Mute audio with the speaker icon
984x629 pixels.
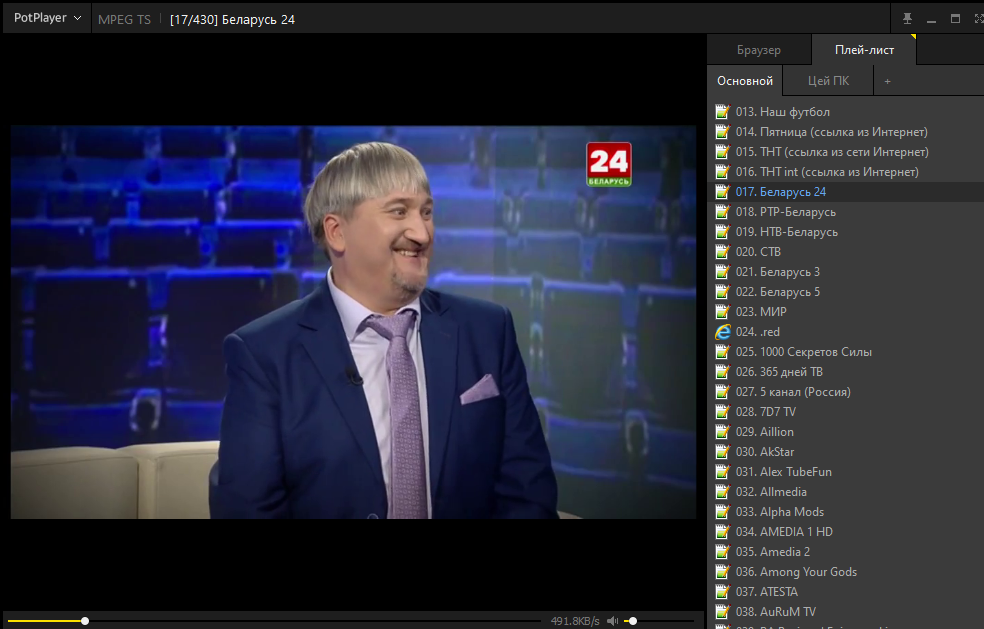click(612, 621)
